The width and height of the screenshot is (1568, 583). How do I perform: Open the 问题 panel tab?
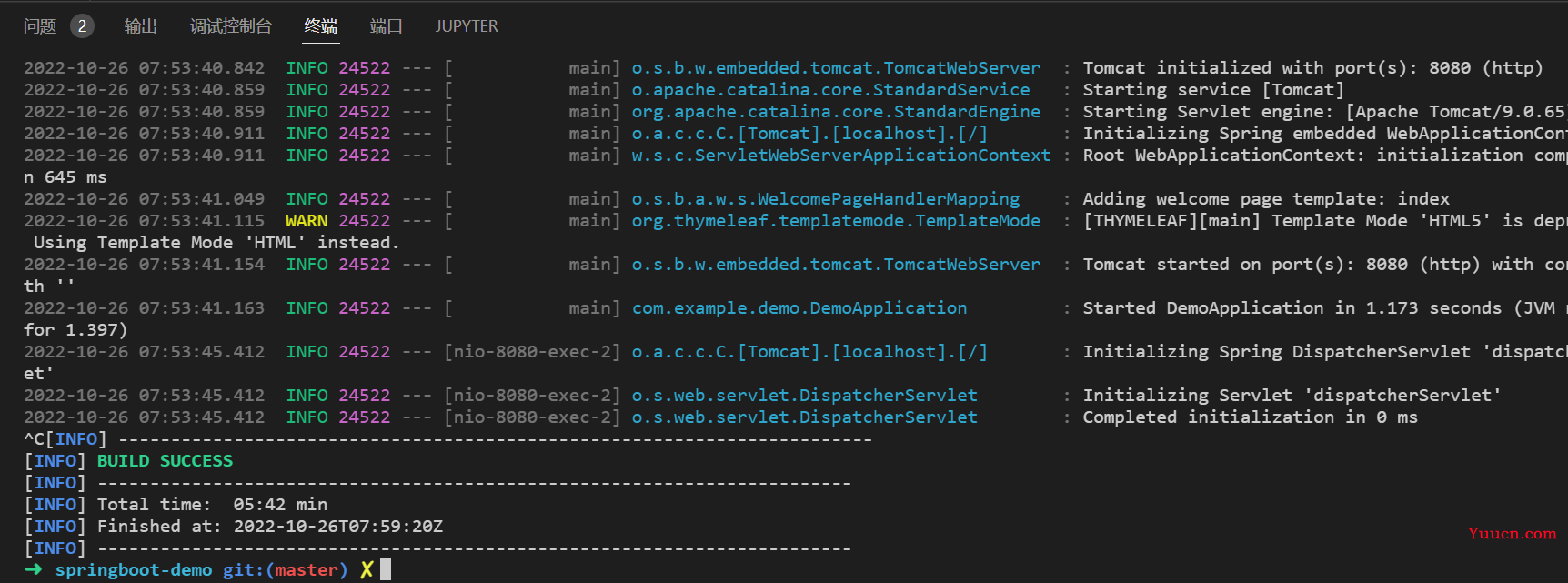pos(40,26)
